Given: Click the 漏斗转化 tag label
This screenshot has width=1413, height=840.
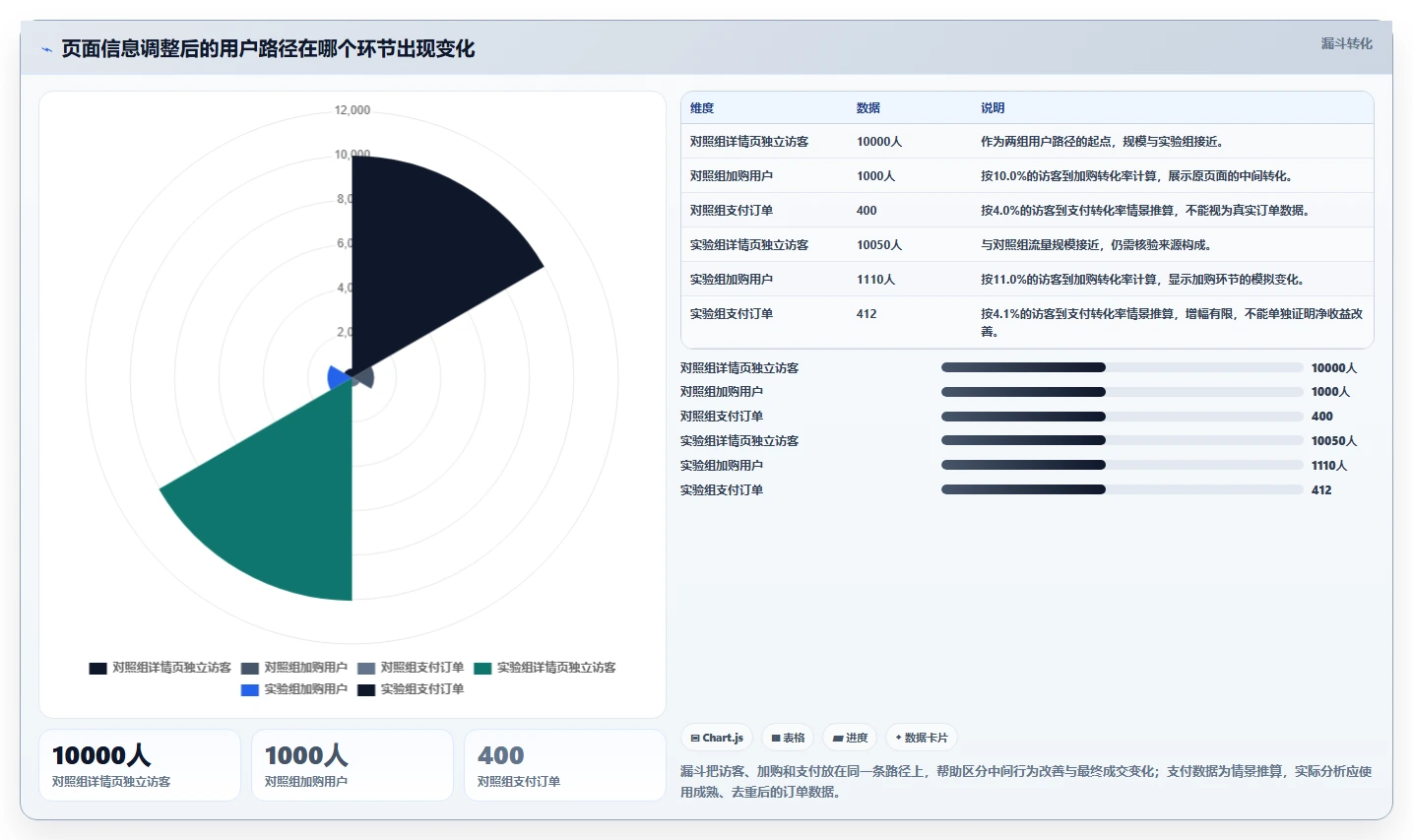Looking at the screenshot, I should [x=1346, y=43].
